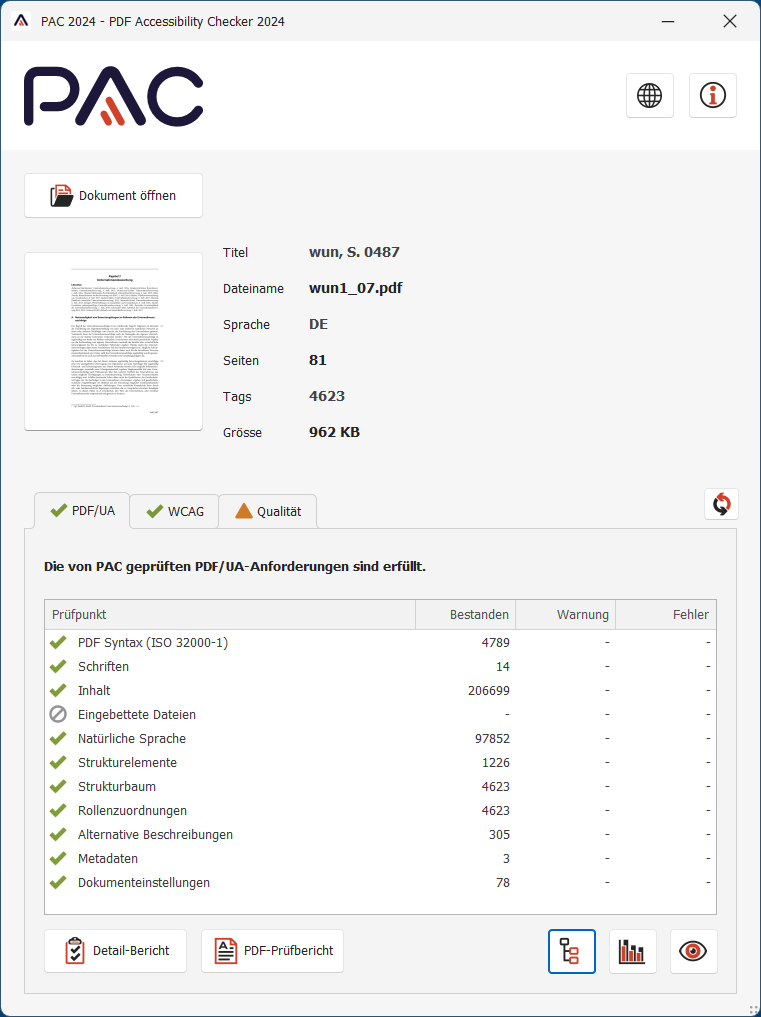Click the PAC logo
This screenshot has height=1017, width=761.
(x=113, y=97)
